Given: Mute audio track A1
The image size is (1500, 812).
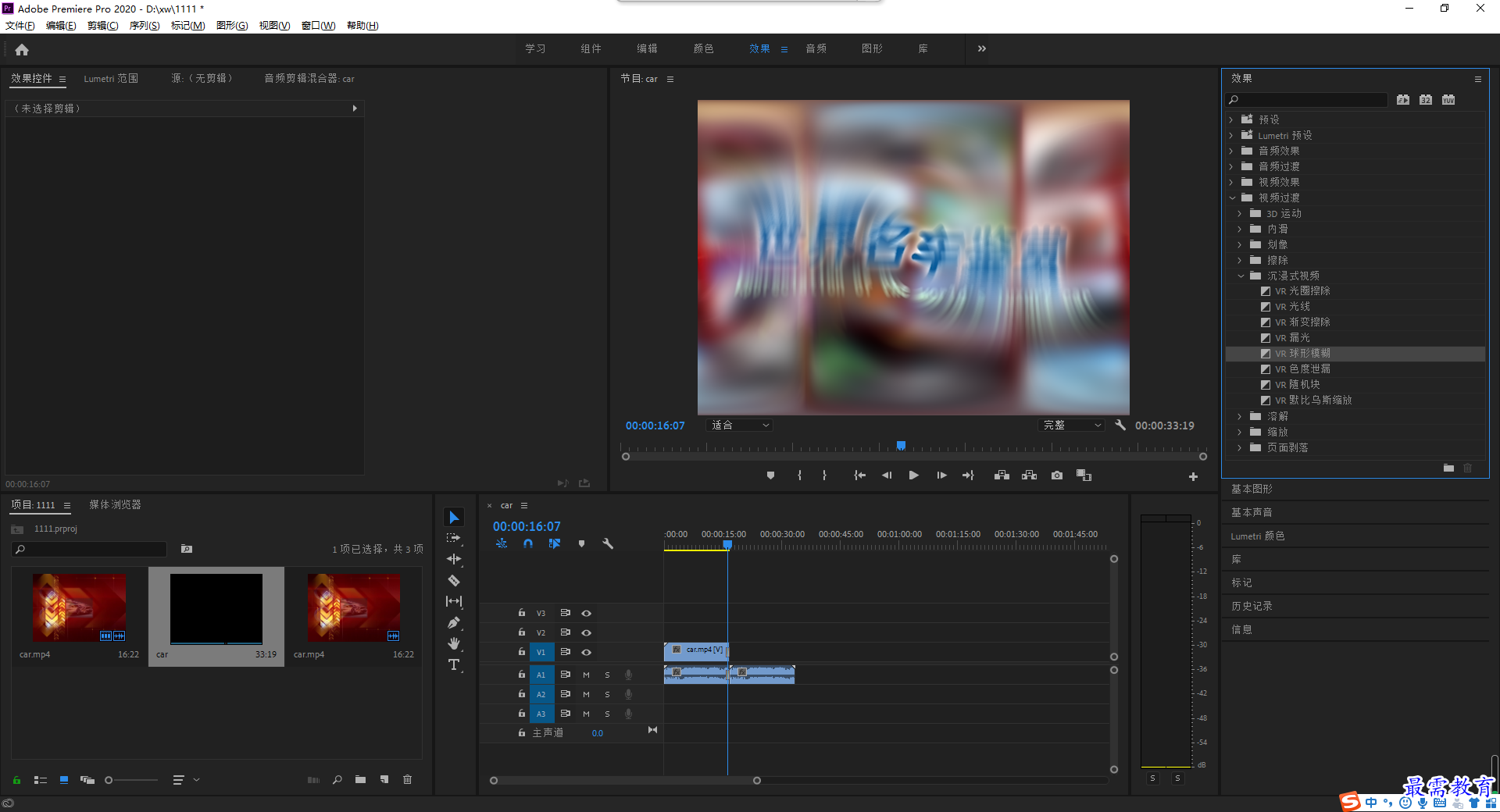Looking at the screenshot, I should pyautogui.click(x=587, y=675).
